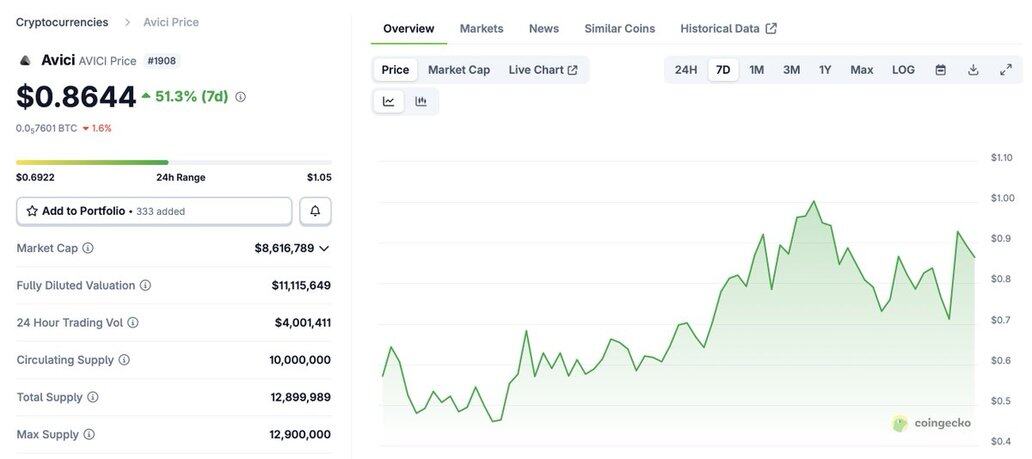Select the line chart view icon
Viewport: 1032px width, 459px height.
(x=389, y=101)
